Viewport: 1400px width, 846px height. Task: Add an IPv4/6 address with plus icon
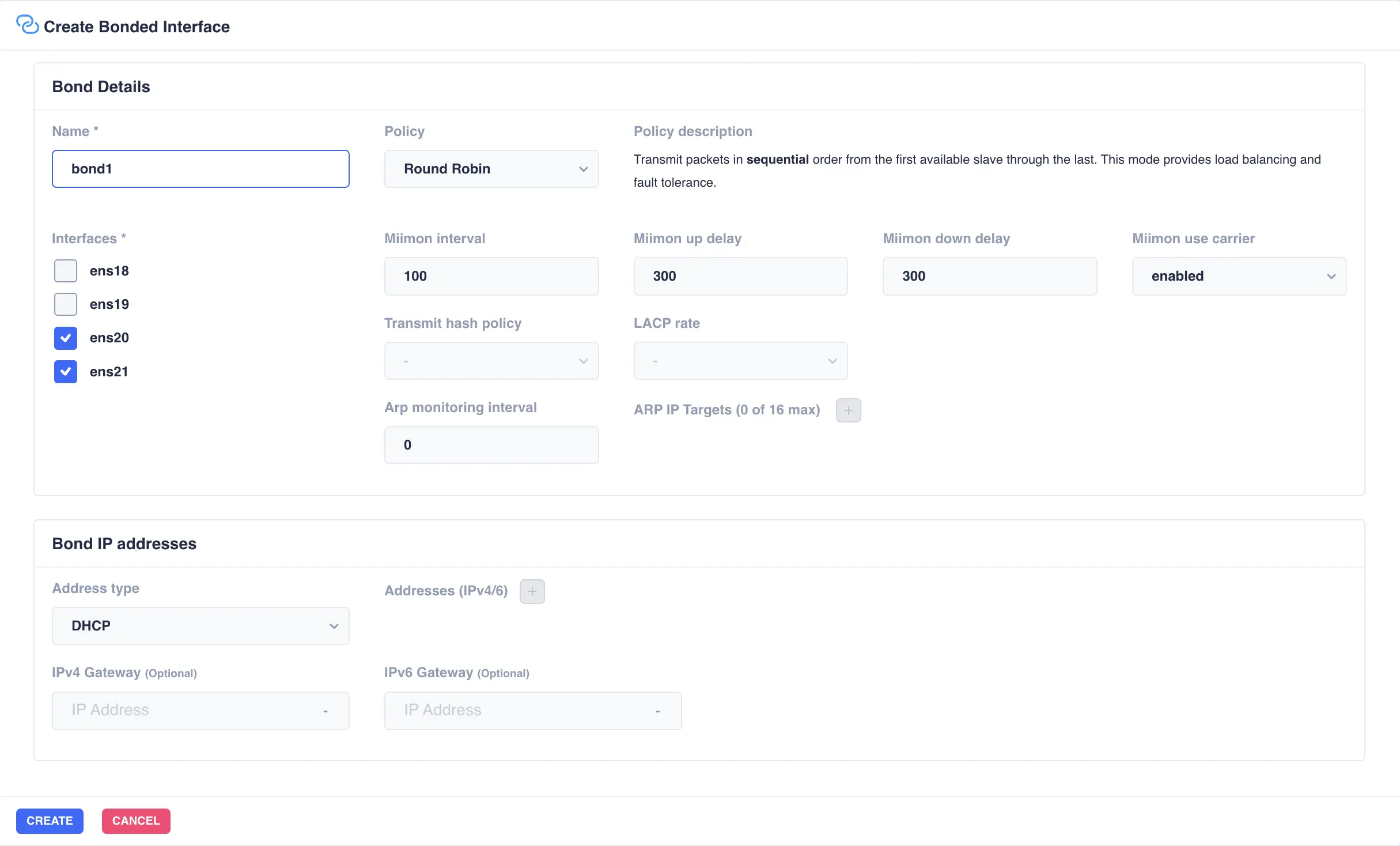(532, 591)
